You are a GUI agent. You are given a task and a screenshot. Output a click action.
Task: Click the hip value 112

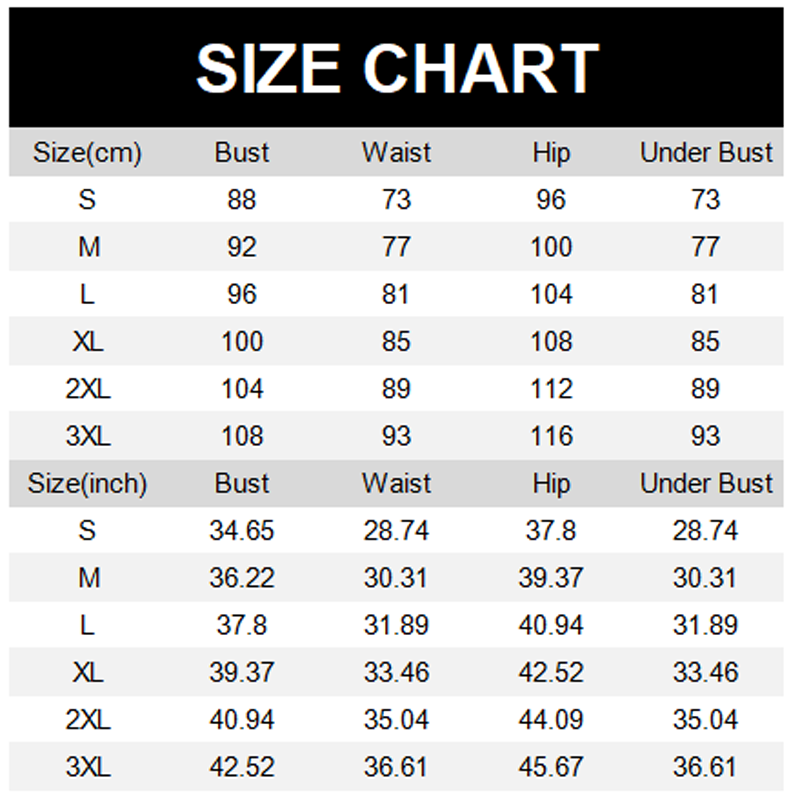[551, 389]
